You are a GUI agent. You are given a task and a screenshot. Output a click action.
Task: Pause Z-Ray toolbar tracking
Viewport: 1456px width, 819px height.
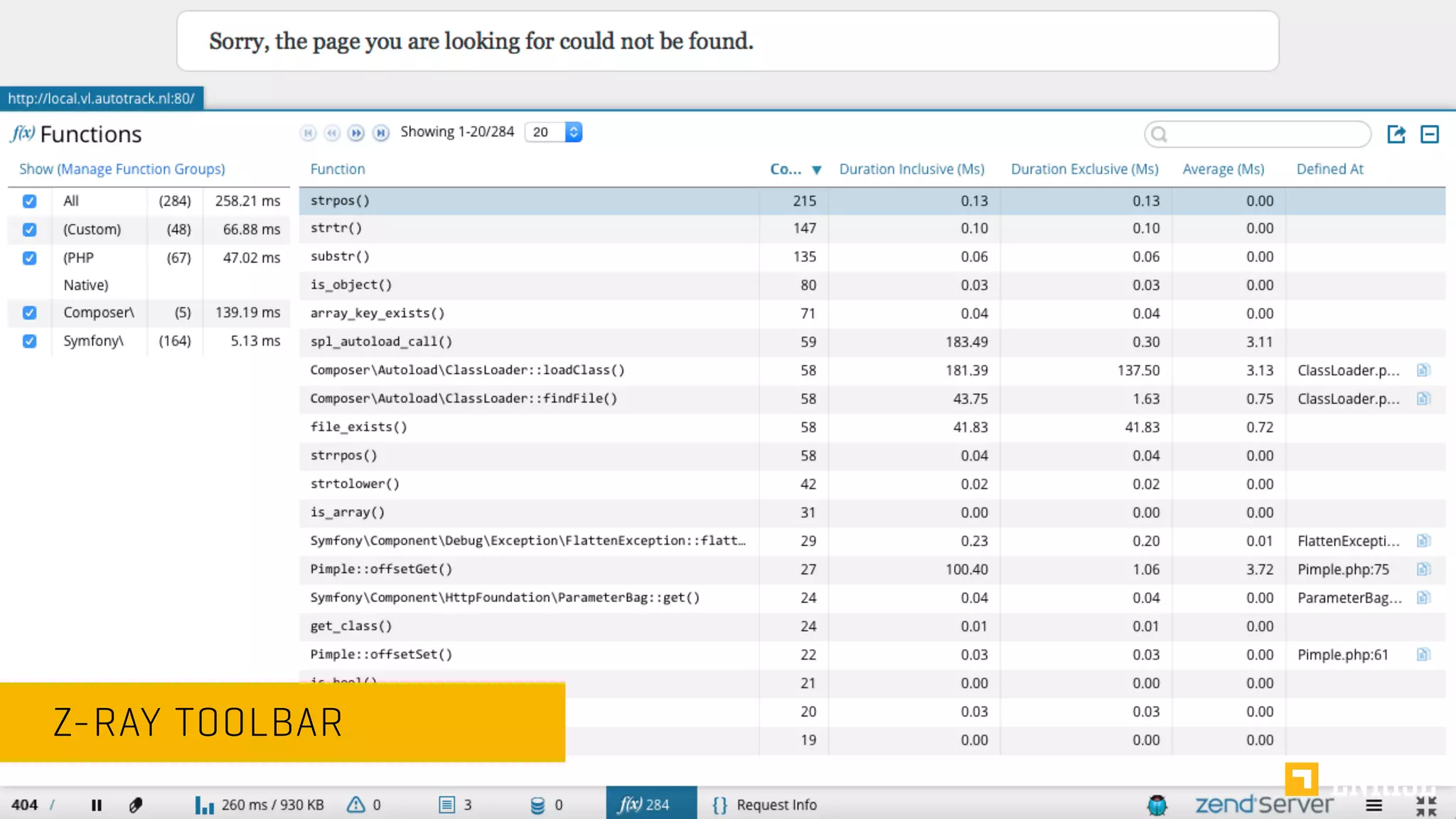coord(97,805)
